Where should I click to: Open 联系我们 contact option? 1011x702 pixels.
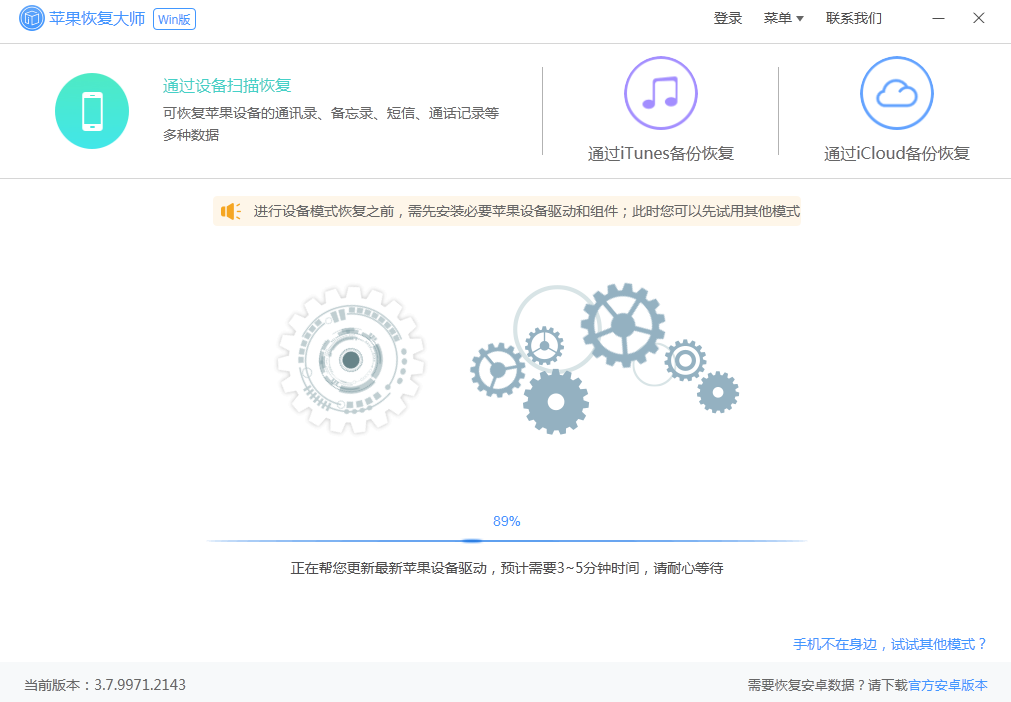(854, 18)
